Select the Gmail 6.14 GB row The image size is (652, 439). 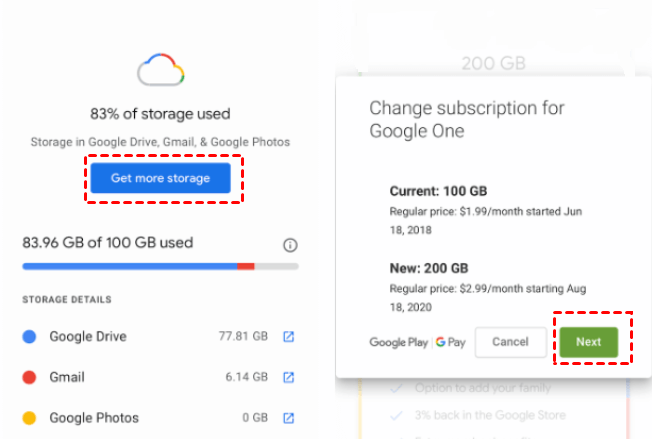click(150, 377)
